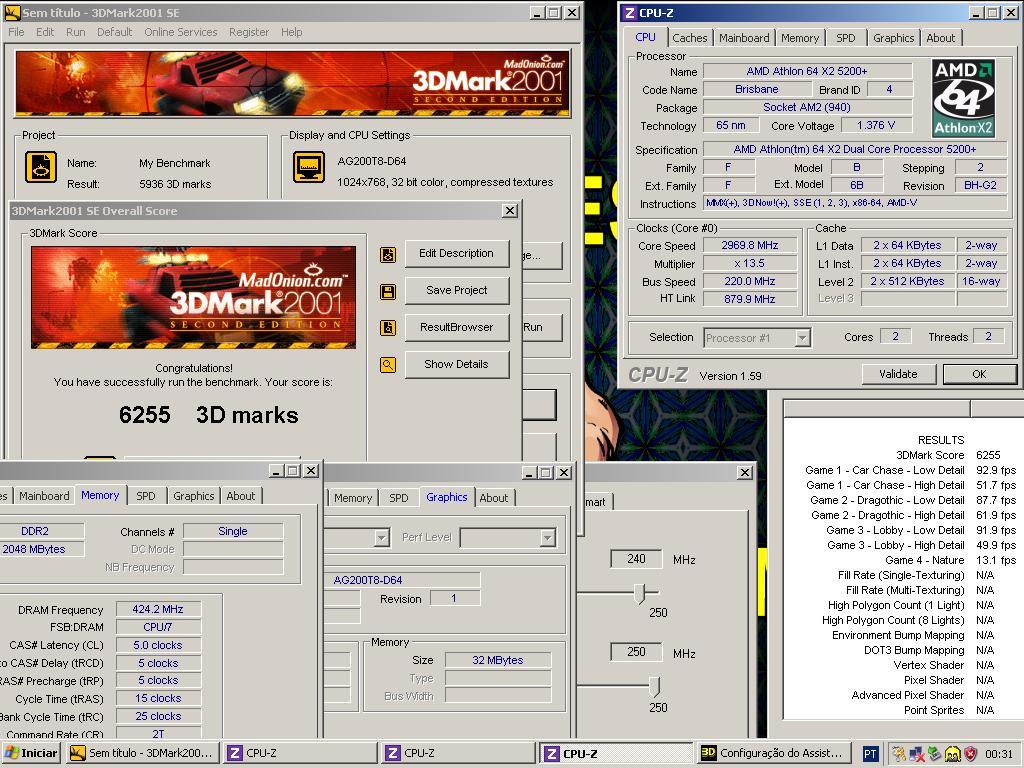Image resolution: width=1024 pixels, height=768 pixels.
Task: Click the Edit Description icon
Action: point(388,255)
